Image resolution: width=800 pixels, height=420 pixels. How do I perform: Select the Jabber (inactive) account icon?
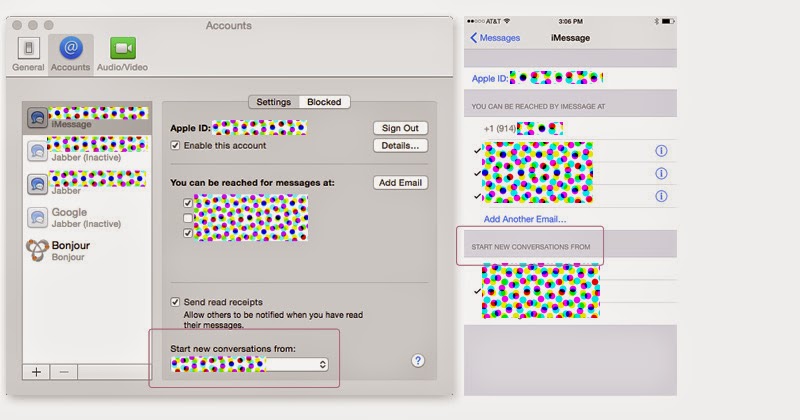point(37,151)
